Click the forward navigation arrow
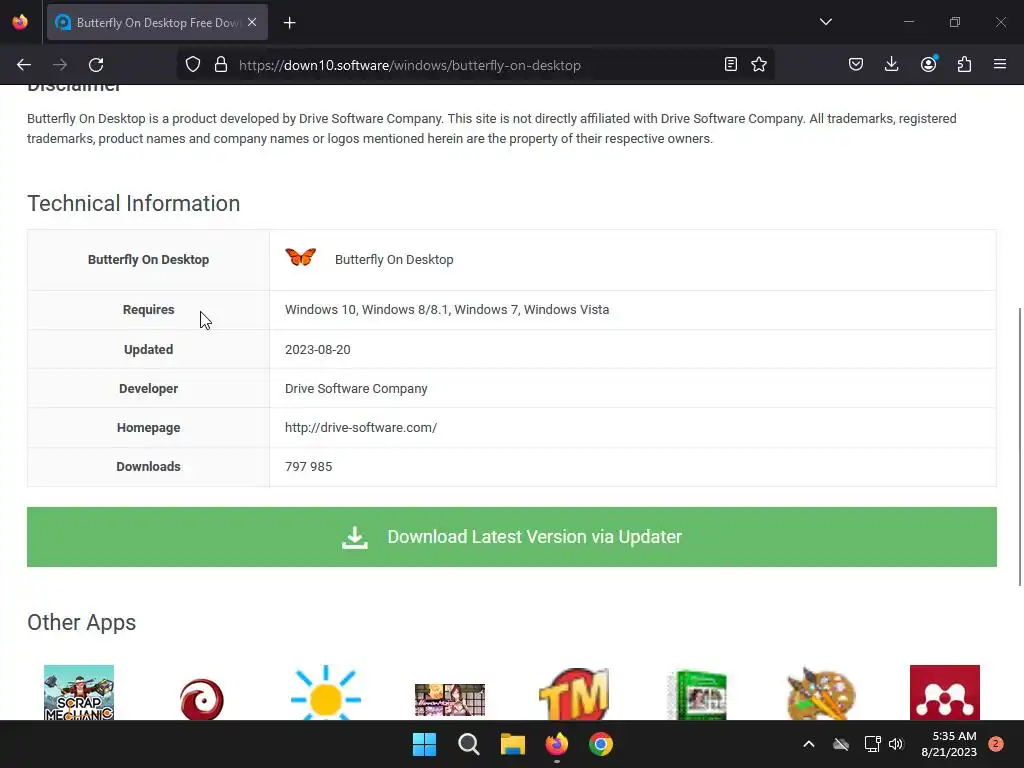The width and height of the screenshot is (1024, 768). pyautogui.click(x=60, y=65)
